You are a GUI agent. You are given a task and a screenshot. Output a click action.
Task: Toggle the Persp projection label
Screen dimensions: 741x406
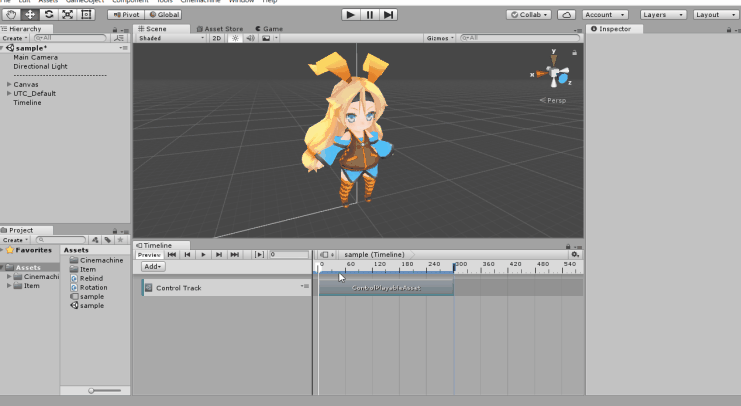(x=553, y=100)
